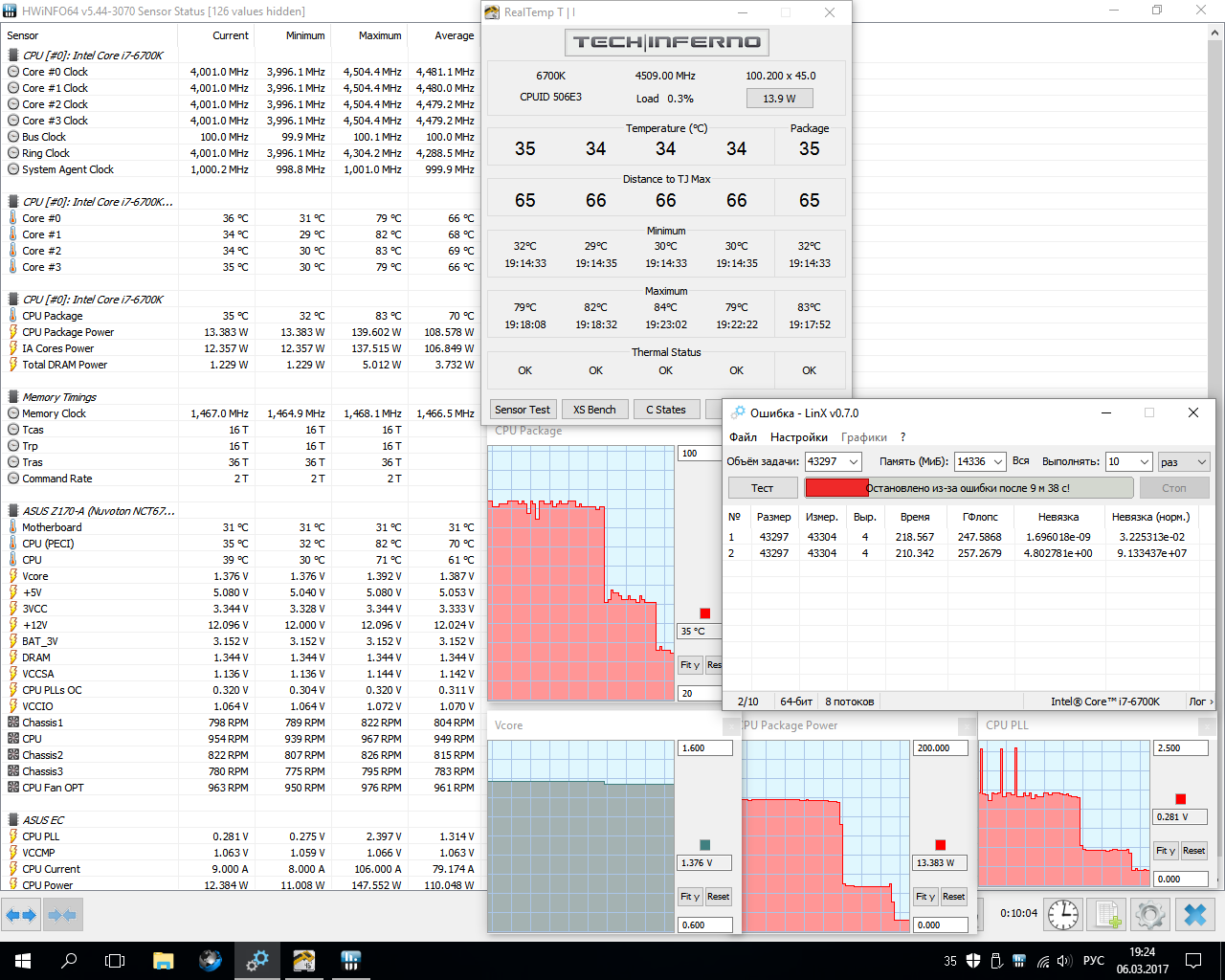
Task: Click the 13.9 W button in RealTemp
Action: coord(779,99)
